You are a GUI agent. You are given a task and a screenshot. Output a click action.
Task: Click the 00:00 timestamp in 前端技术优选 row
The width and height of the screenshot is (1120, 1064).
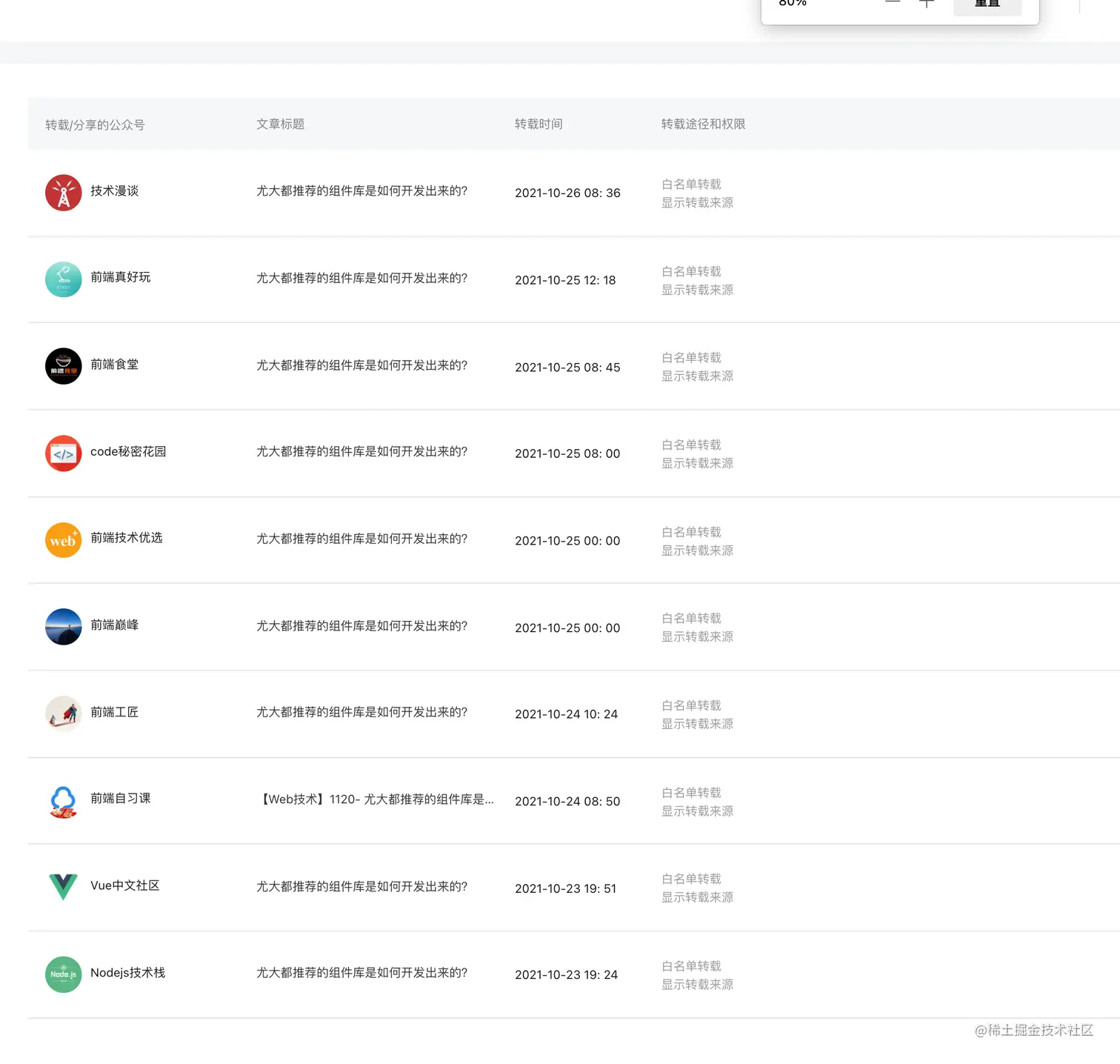(567, 541)
